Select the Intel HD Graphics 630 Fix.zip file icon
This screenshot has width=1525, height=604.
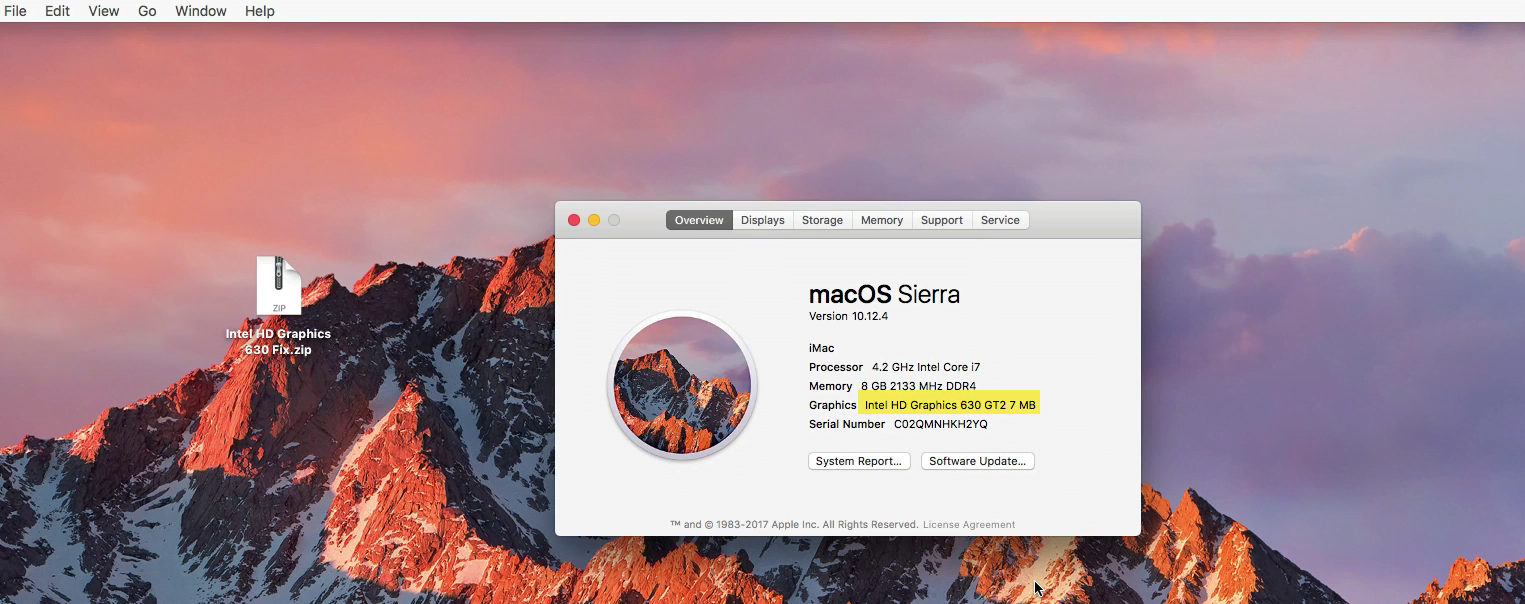click(x=279, y=286)
